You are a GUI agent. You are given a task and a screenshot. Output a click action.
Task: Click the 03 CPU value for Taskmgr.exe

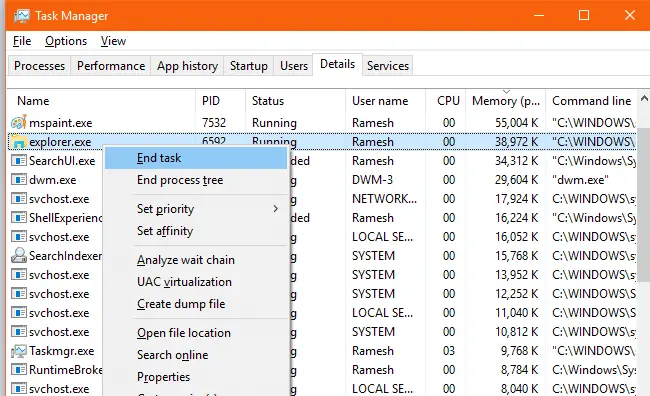click(x=449, y=351)
